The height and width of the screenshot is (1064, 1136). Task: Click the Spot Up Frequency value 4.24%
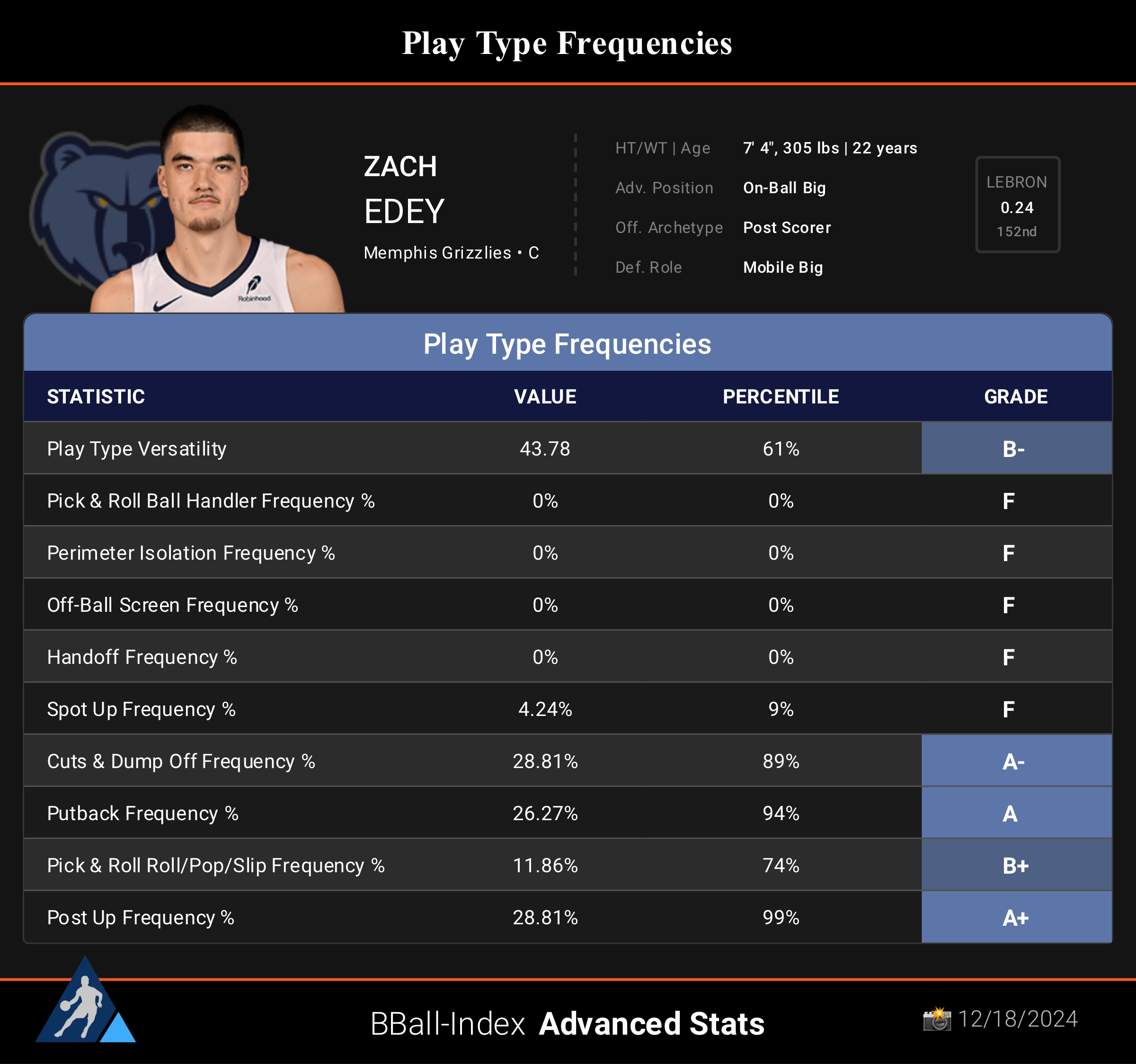pos(545,709)
